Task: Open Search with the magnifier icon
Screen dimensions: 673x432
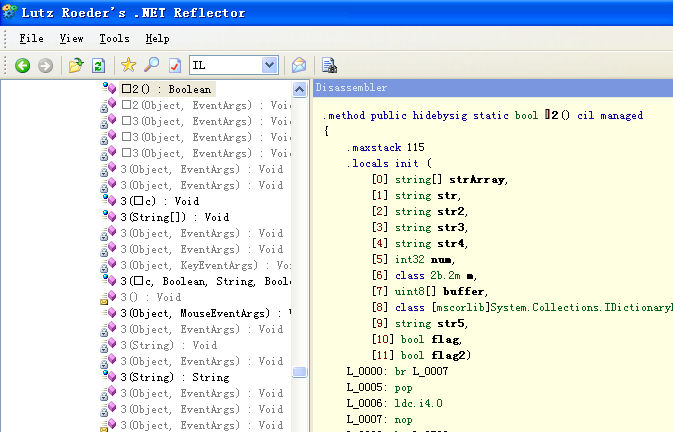Action: point(151,65)
